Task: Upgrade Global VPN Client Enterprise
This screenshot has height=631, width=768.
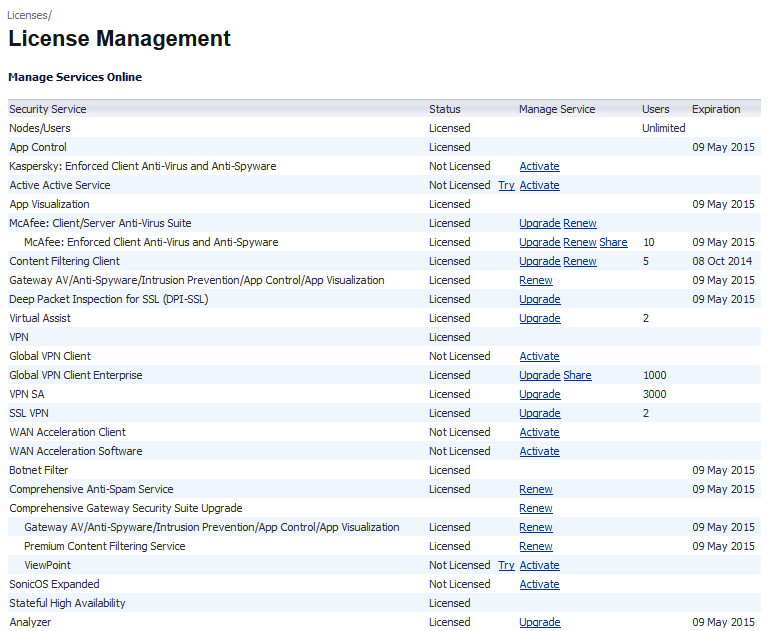Action: pyautogui.click(x=540, y=375)
